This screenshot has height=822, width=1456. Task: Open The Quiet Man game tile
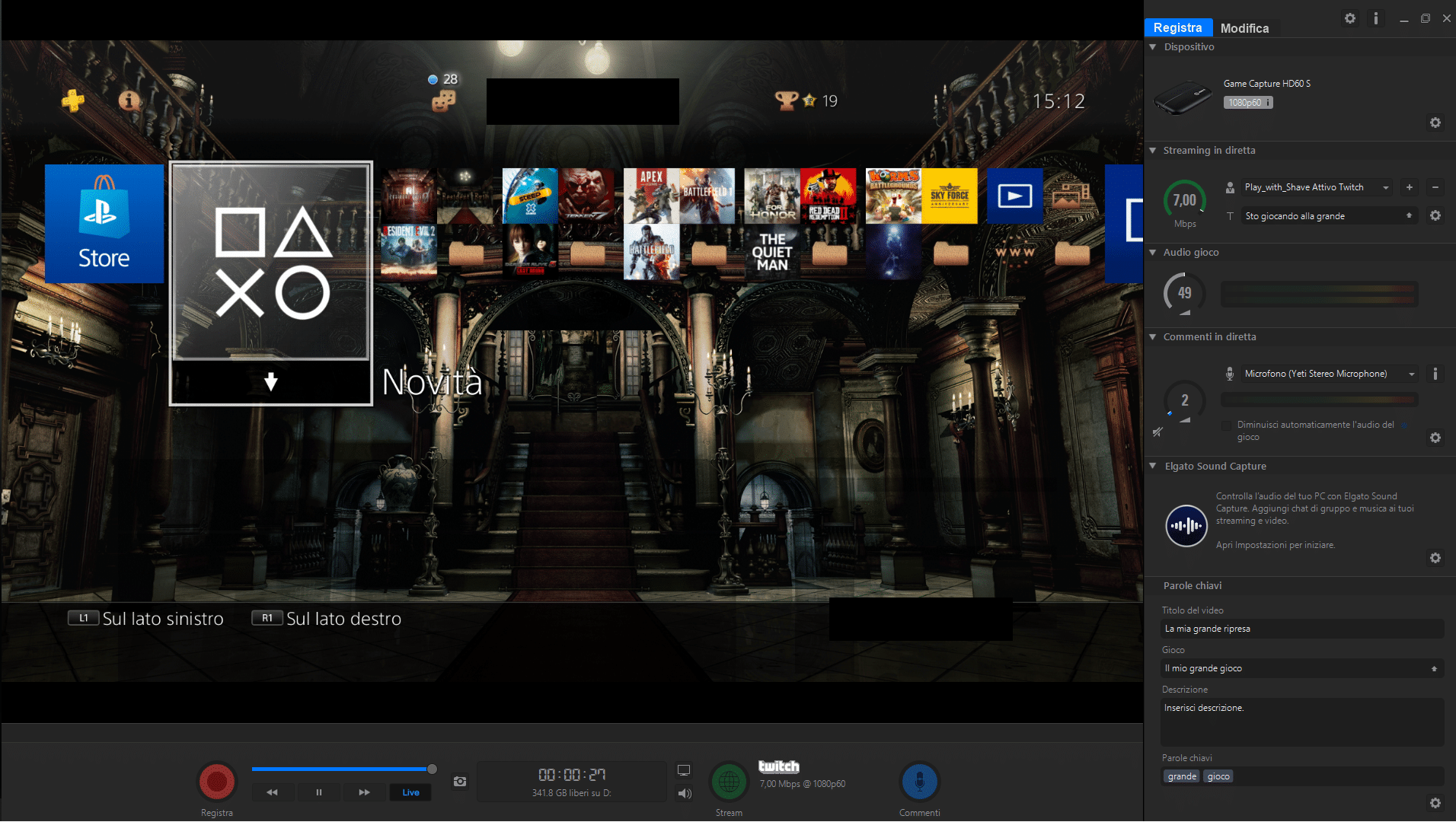(x=772, y=252)
